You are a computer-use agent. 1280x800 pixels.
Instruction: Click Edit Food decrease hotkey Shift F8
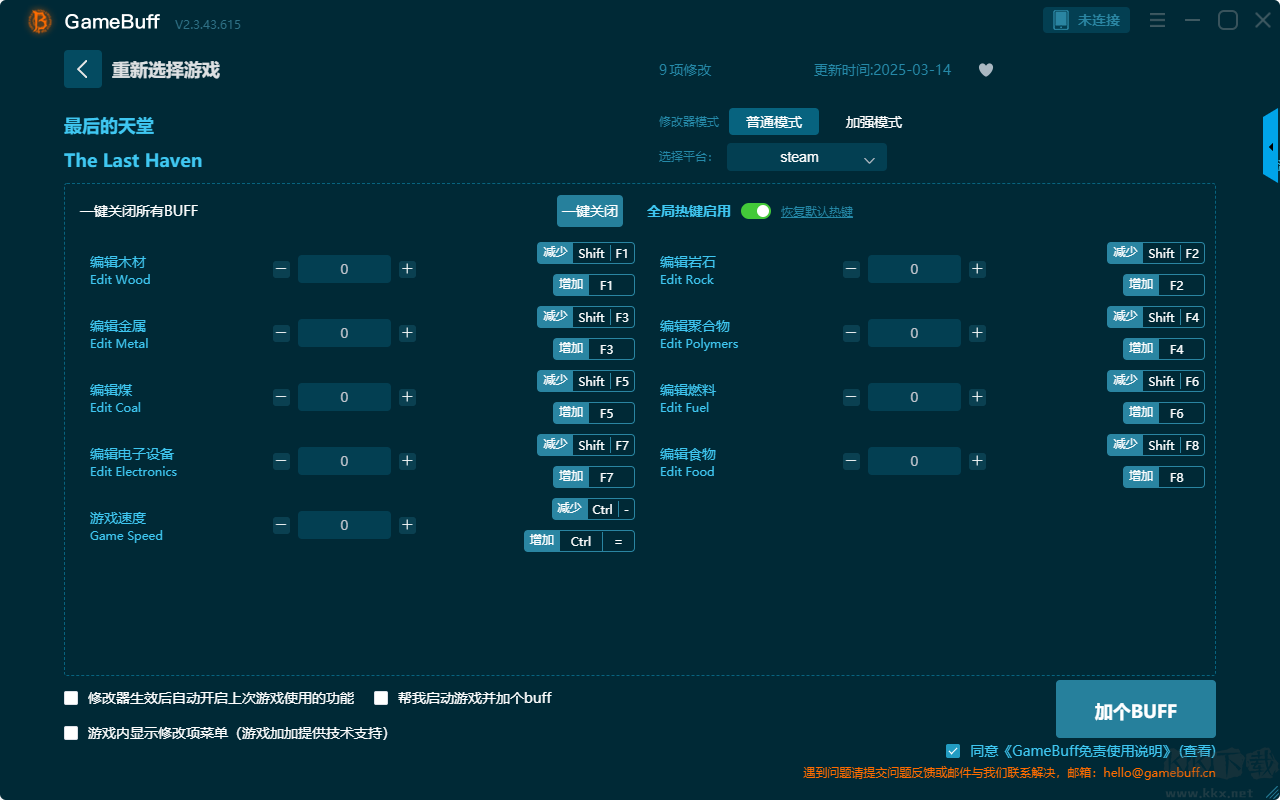tap(1156, 445)
